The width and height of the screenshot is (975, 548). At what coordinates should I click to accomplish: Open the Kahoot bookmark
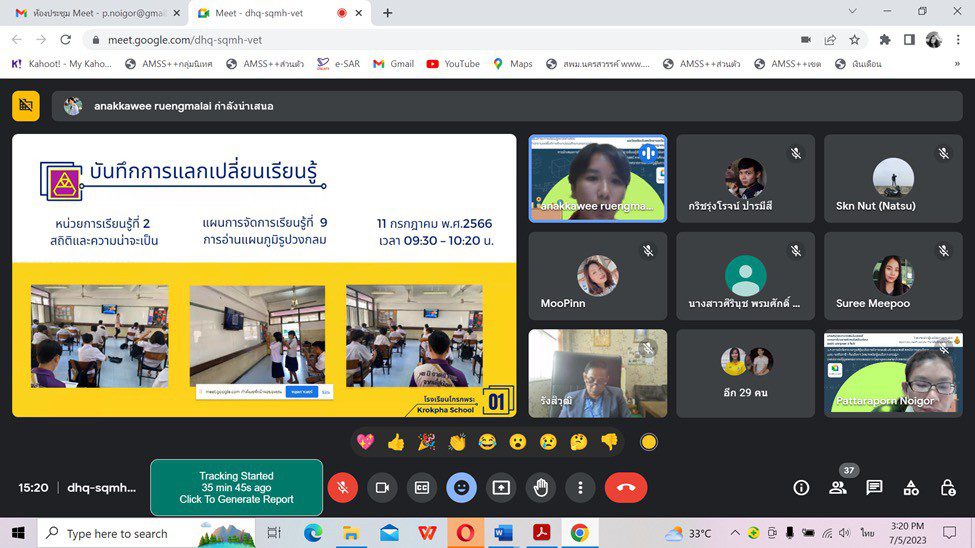(62, 63)
